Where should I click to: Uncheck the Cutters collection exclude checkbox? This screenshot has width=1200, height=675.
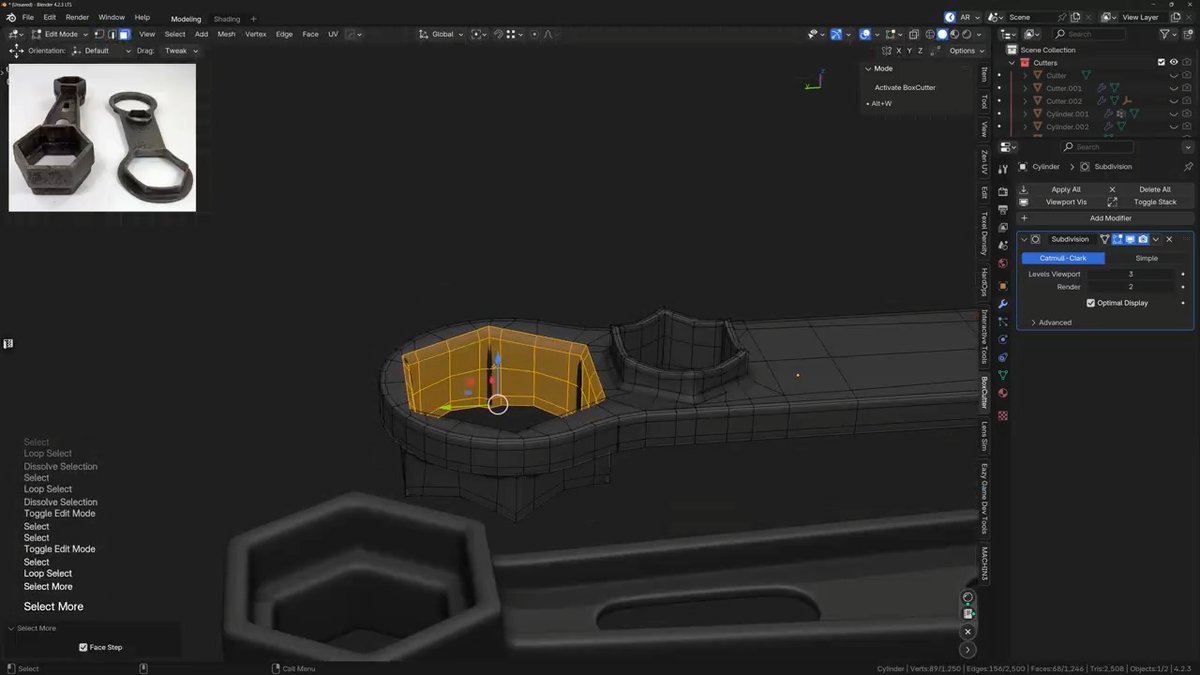(x=1161, y=62)
